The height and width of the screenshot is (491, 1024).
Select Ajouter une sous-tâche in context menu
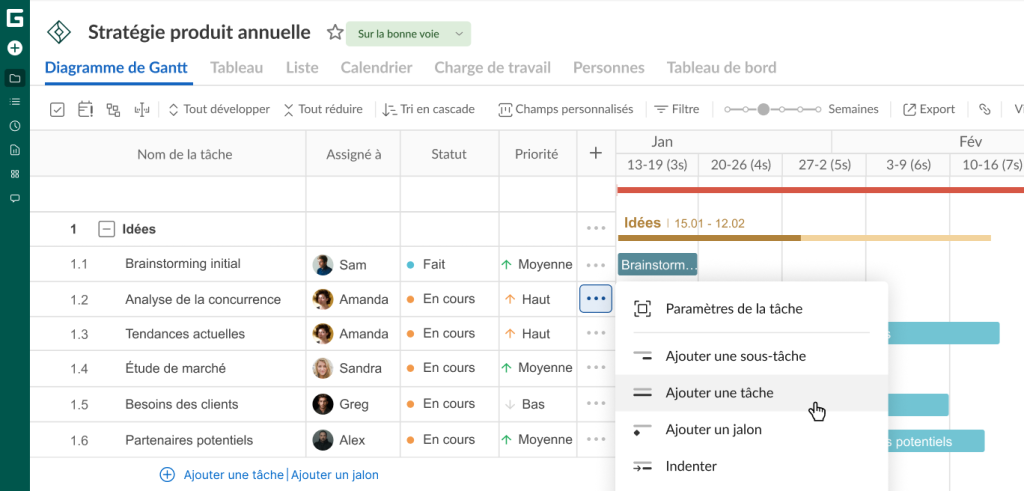pos(752,356)
